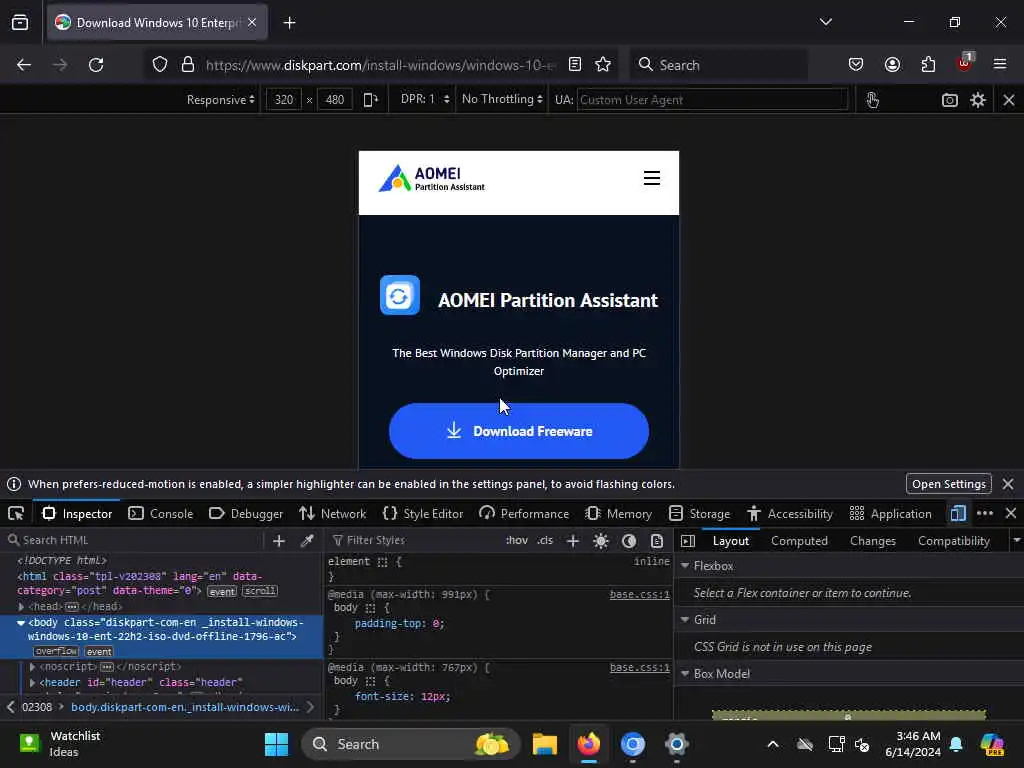The image size is (1024, 768).
Task: Take a screenshot of the viewport
Action: 950,100
